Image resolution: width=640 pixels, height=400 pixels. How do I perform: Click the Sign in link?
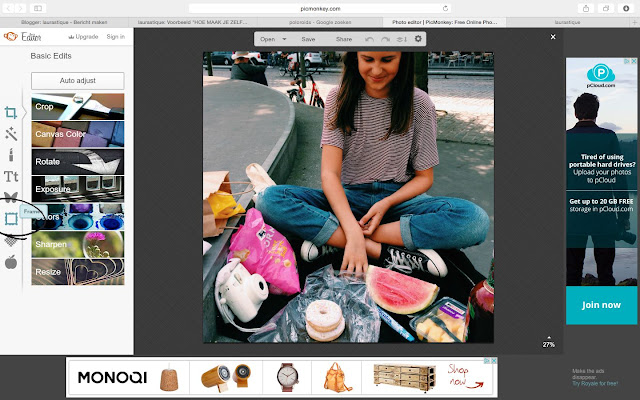point(116,37)
